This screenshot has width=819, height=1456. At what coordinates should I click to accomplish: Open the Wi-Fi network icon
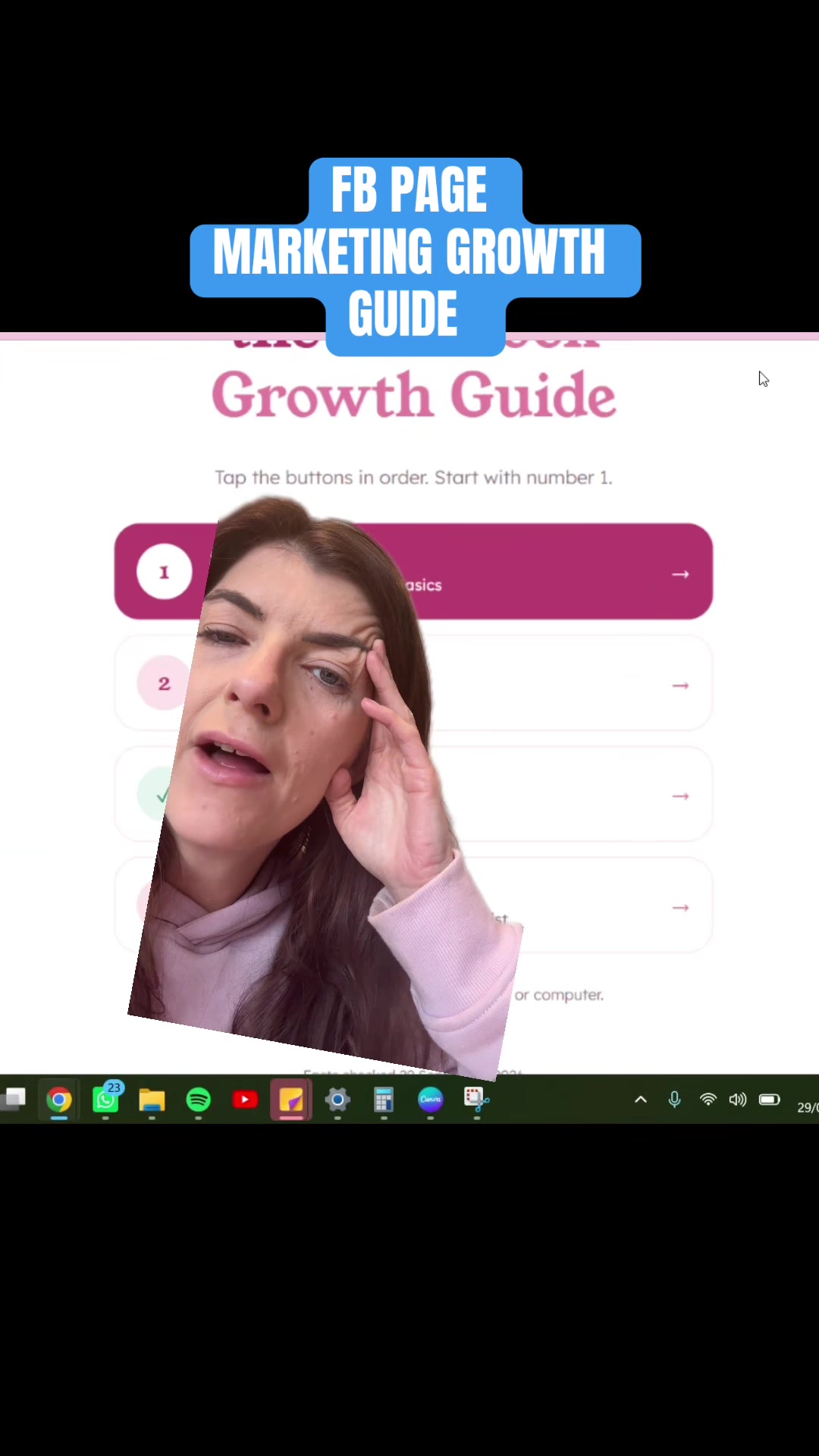click(x=708, y=1100)
